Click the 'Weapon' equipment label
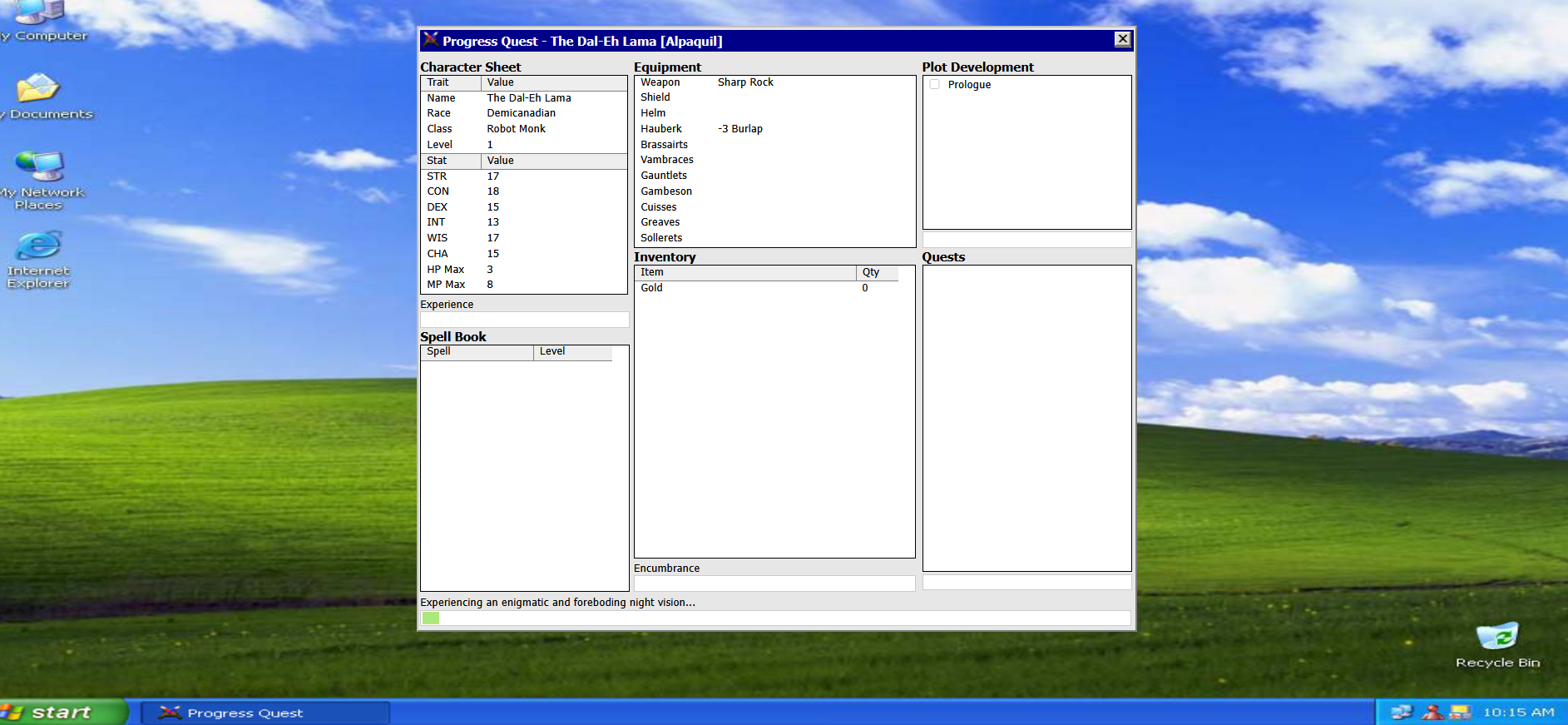 660,82
